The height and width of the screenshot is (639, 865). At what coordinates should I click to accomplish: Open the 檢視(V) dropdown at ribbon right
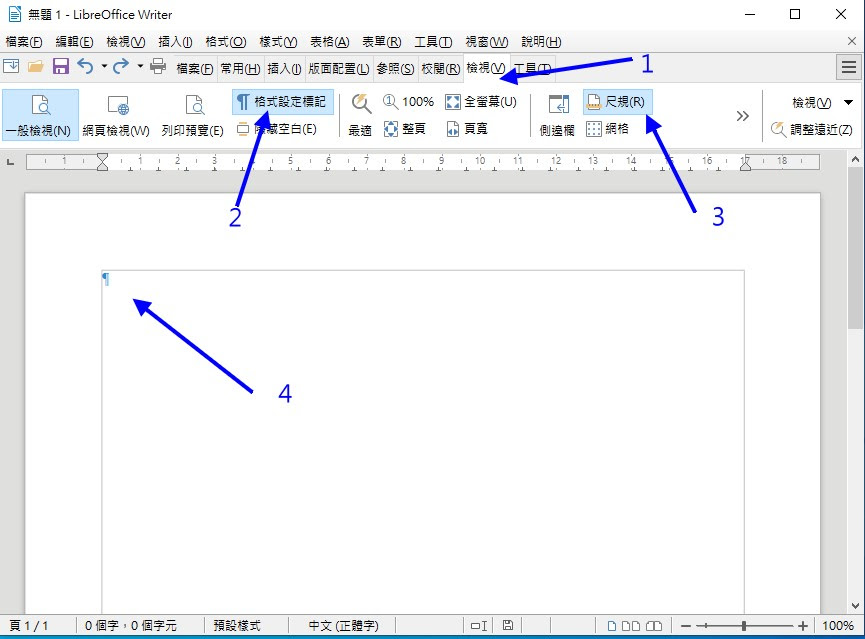point(822,102)
